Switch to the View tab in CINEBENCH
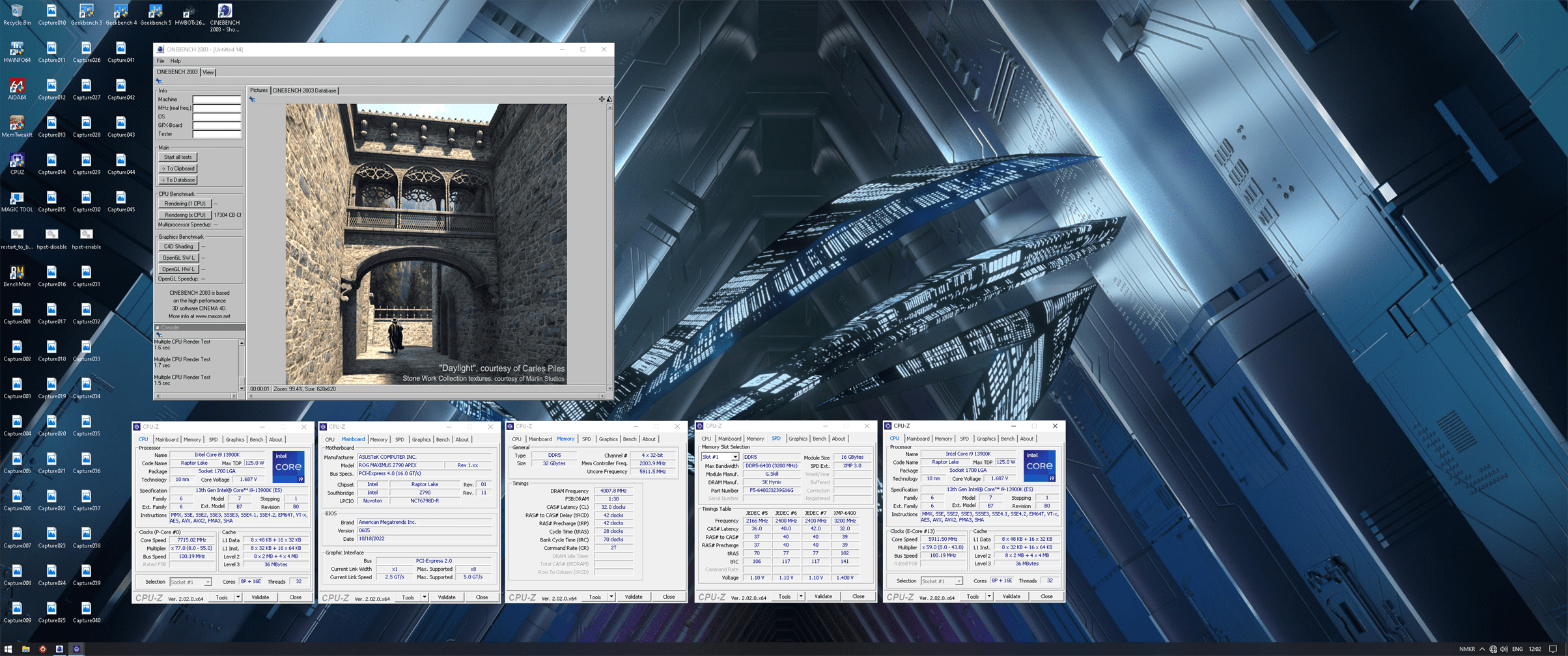 coord(208,72)
